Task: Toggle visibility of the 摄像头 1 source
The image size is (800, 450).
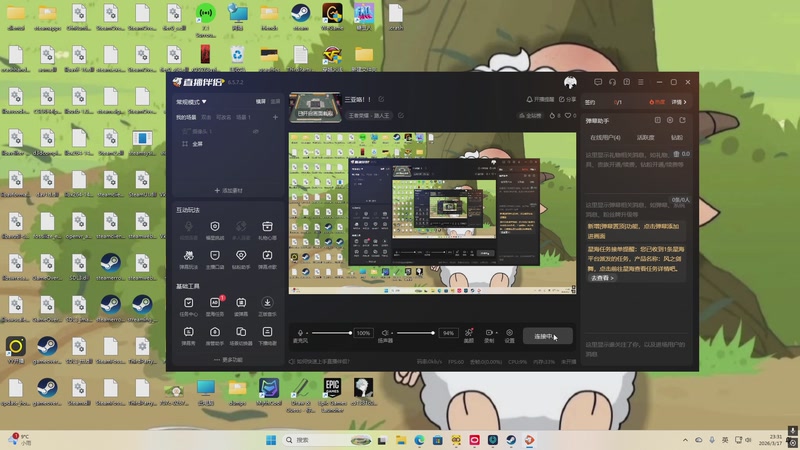Action: point(256,132)
